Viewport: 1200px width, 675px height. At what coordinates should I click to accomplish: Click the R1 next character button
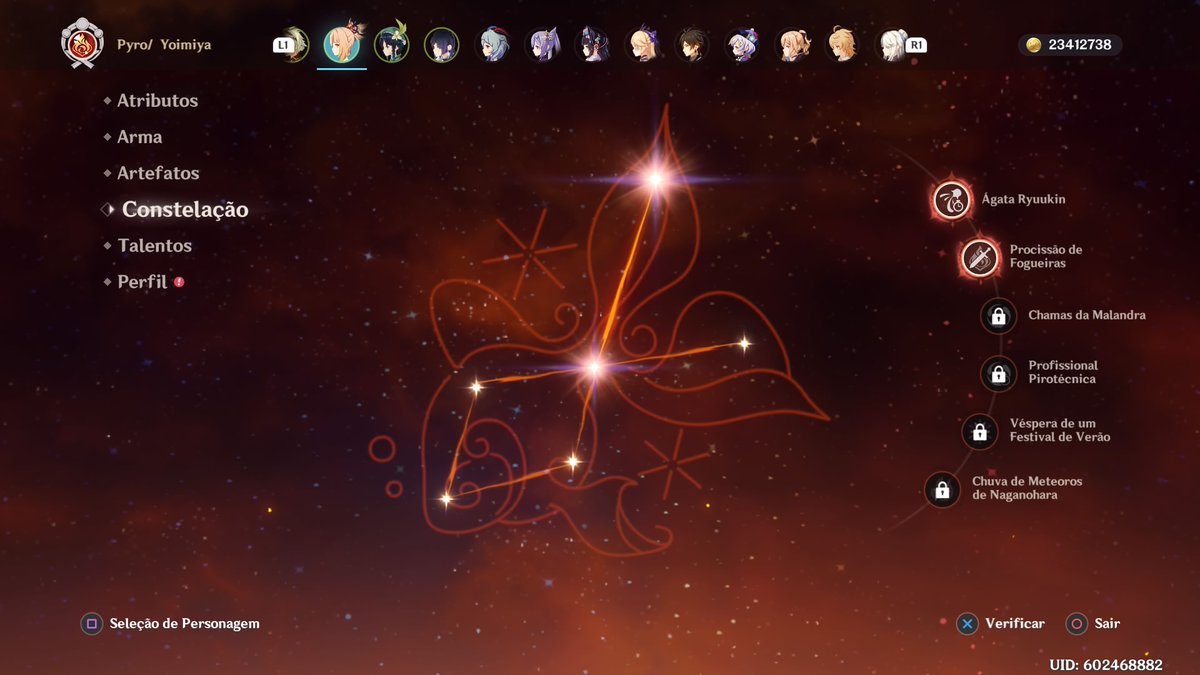[x=915, y=45]
